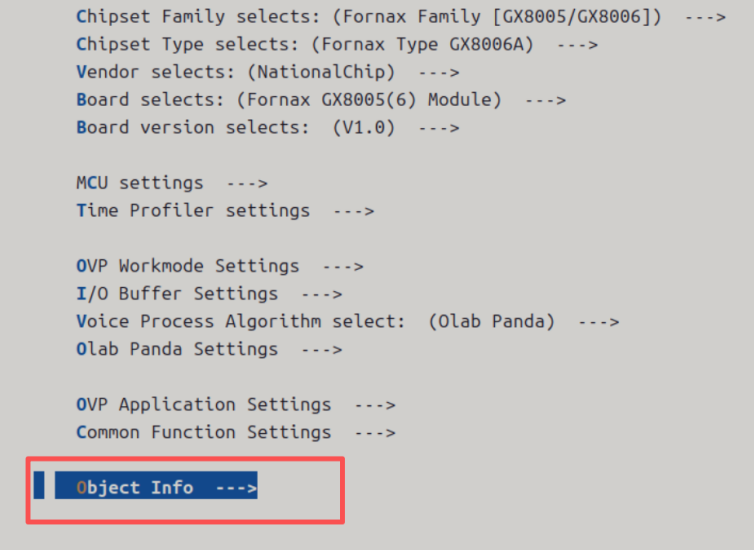The image size is (754, 550).
Task: Select Chipset Type selects entry
Action: [337, 45]
